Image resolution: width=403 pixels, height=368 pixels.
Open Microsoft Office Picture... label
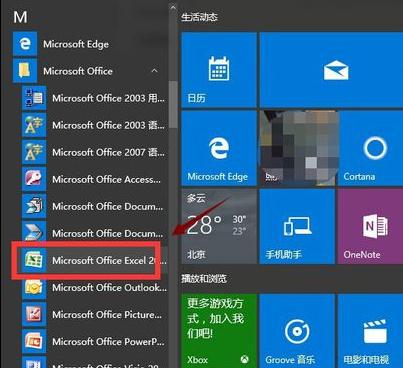pyautogui.click(x=107, y=314)
